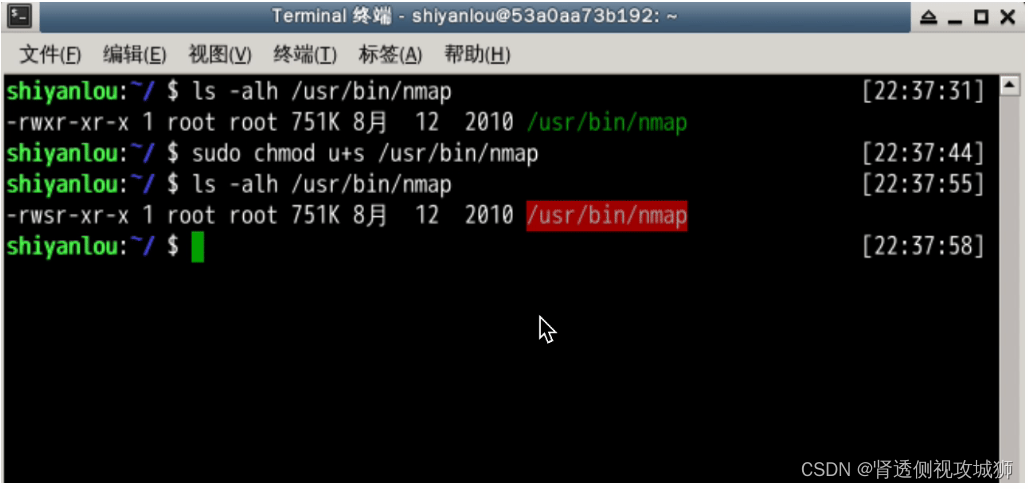This screenshot has height=489, width=1028.
Task: Click the terminal icon in title bar
Action: click(19, 16)
